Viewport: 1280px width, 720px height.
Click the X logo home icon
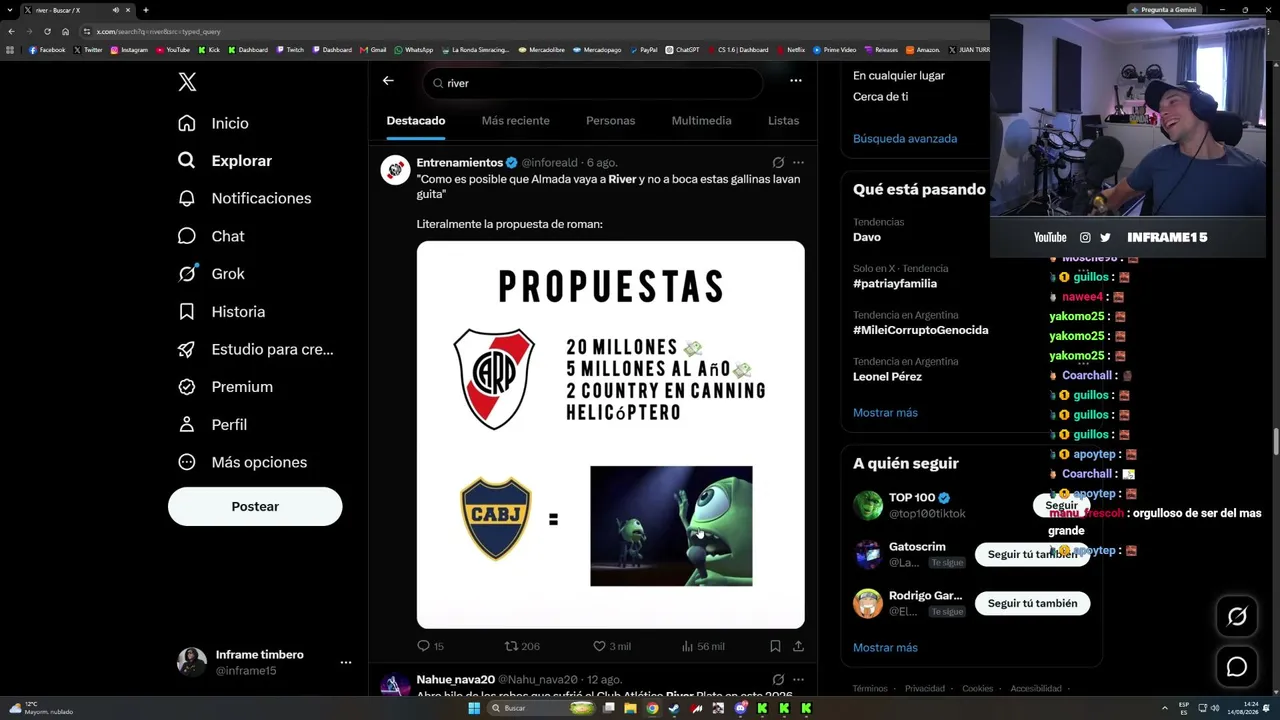coord(187,83)
